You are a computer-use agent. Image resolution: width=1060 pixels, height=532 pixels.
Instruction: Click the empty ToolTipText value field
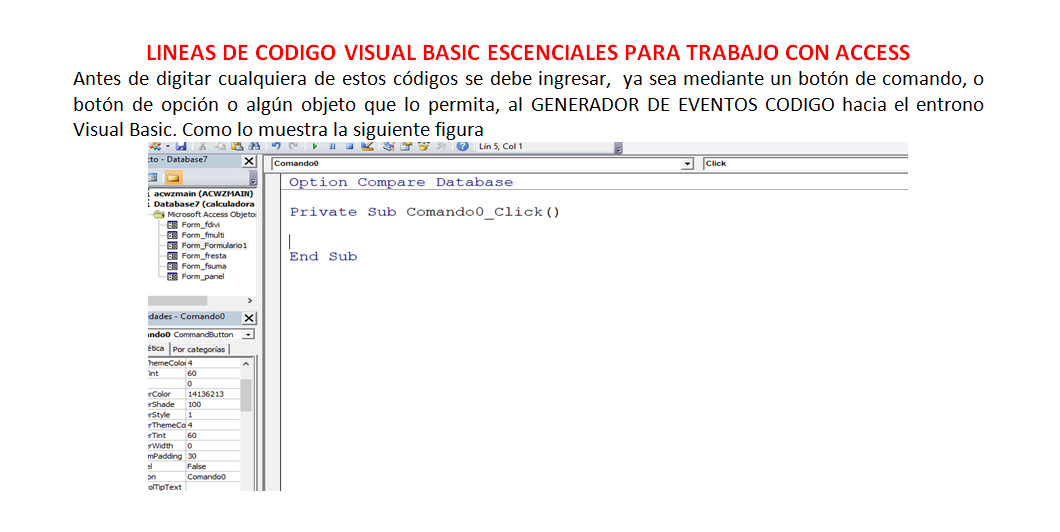point(212,487)
